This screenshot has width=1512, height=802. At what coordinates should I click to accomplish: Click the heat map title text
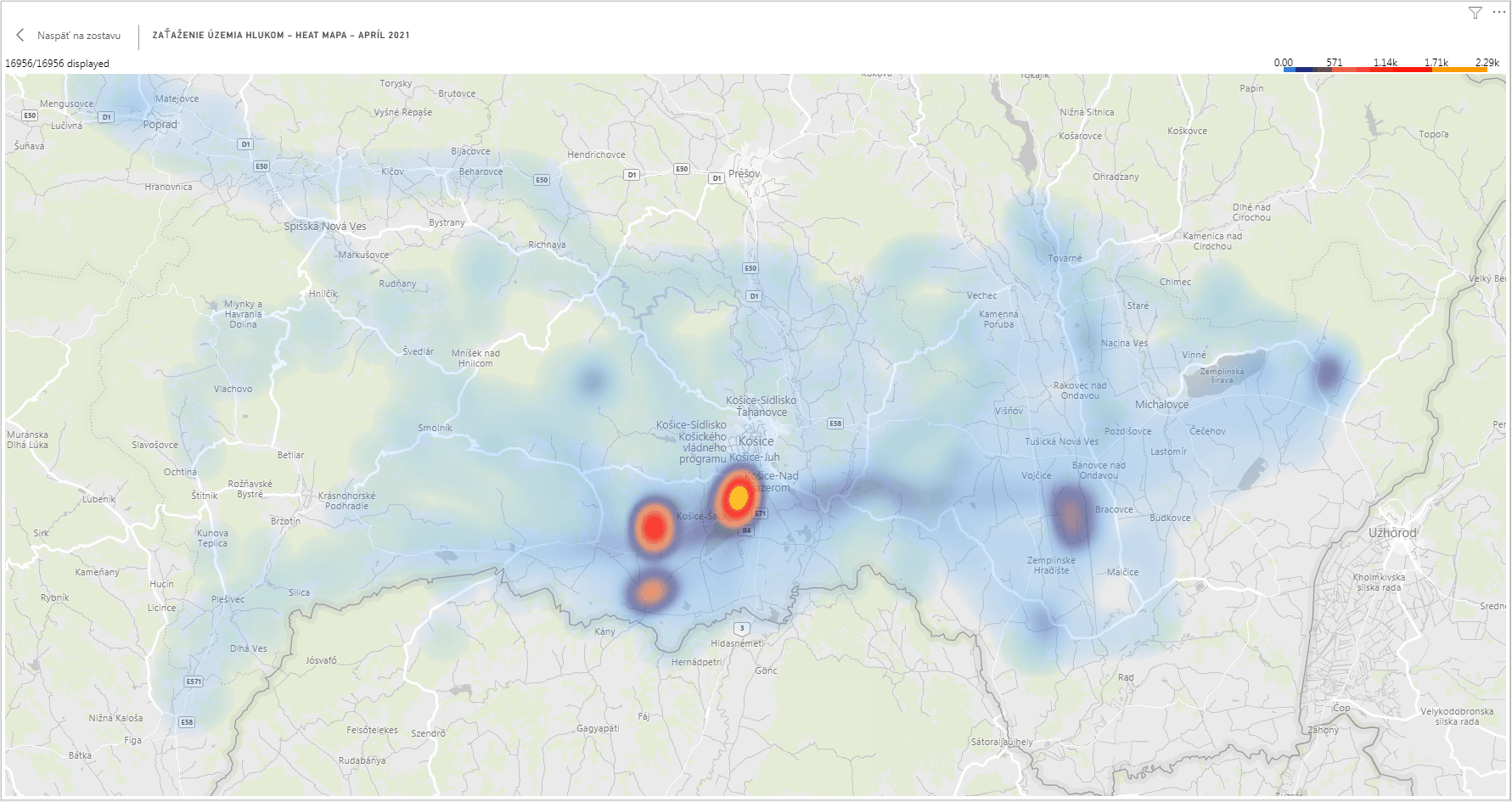coord(281,36)
